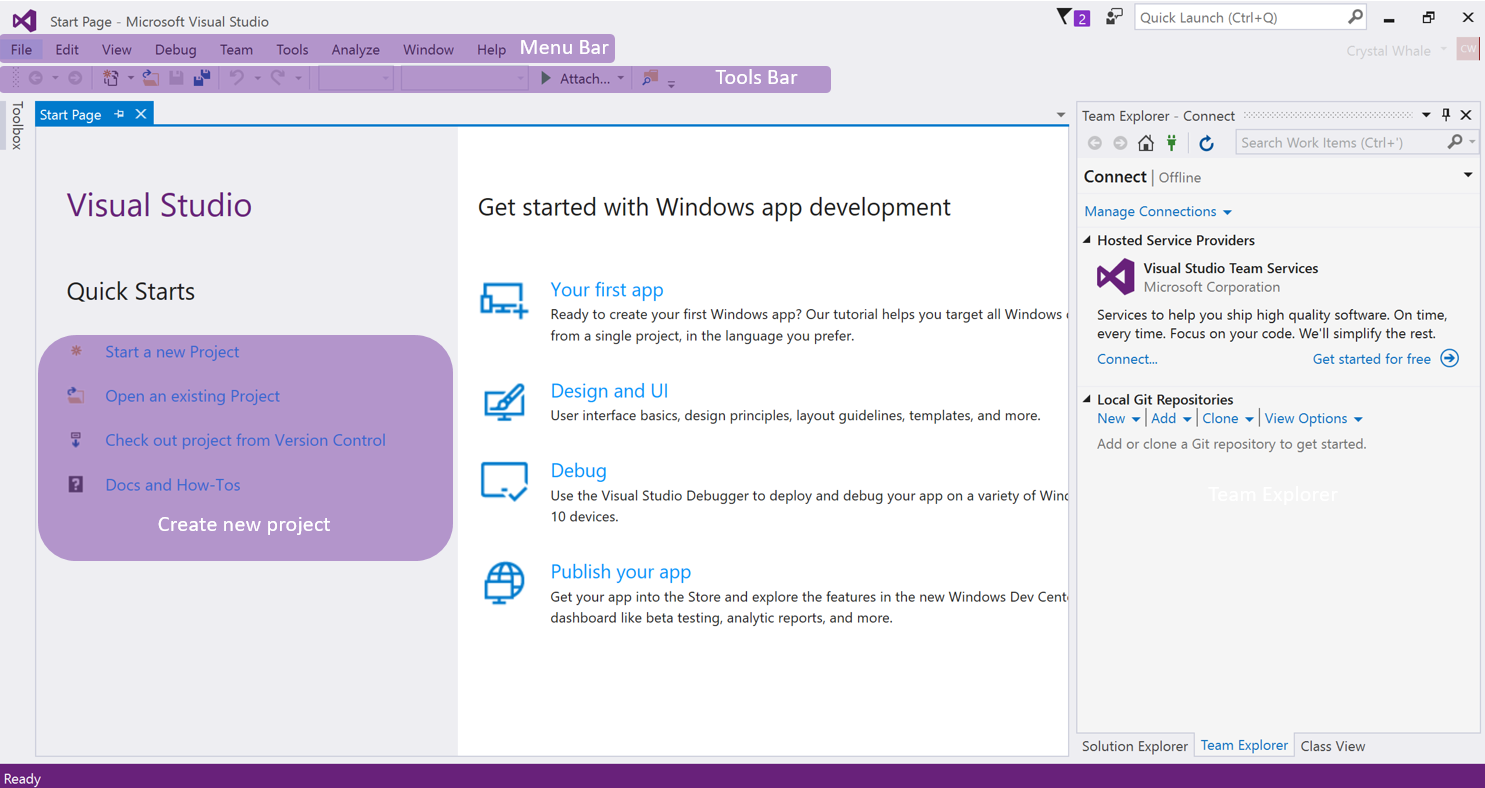
Task: Go to Team Explorer Home icon
Action: coord(1146,143)
